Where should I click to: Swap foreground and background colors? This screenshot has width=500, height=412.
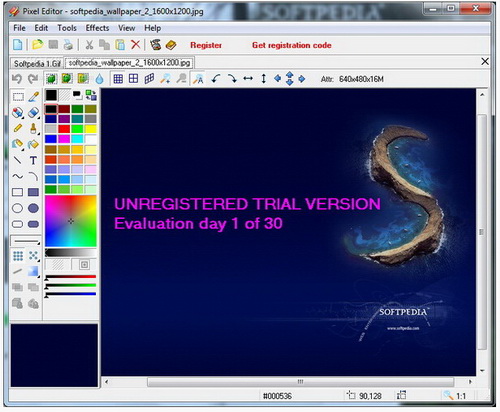[x=91, y=95]
